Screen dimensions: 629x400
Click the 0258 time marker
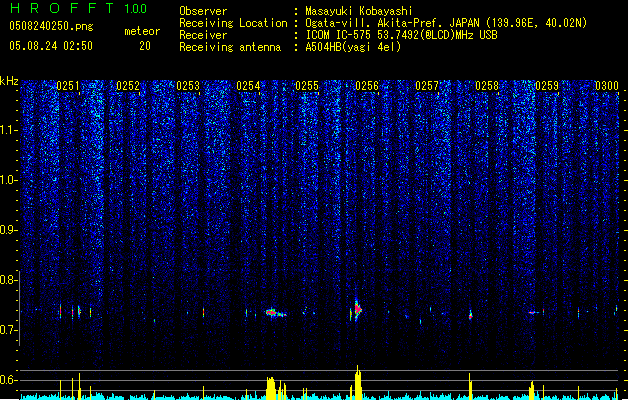pos(487,86)
